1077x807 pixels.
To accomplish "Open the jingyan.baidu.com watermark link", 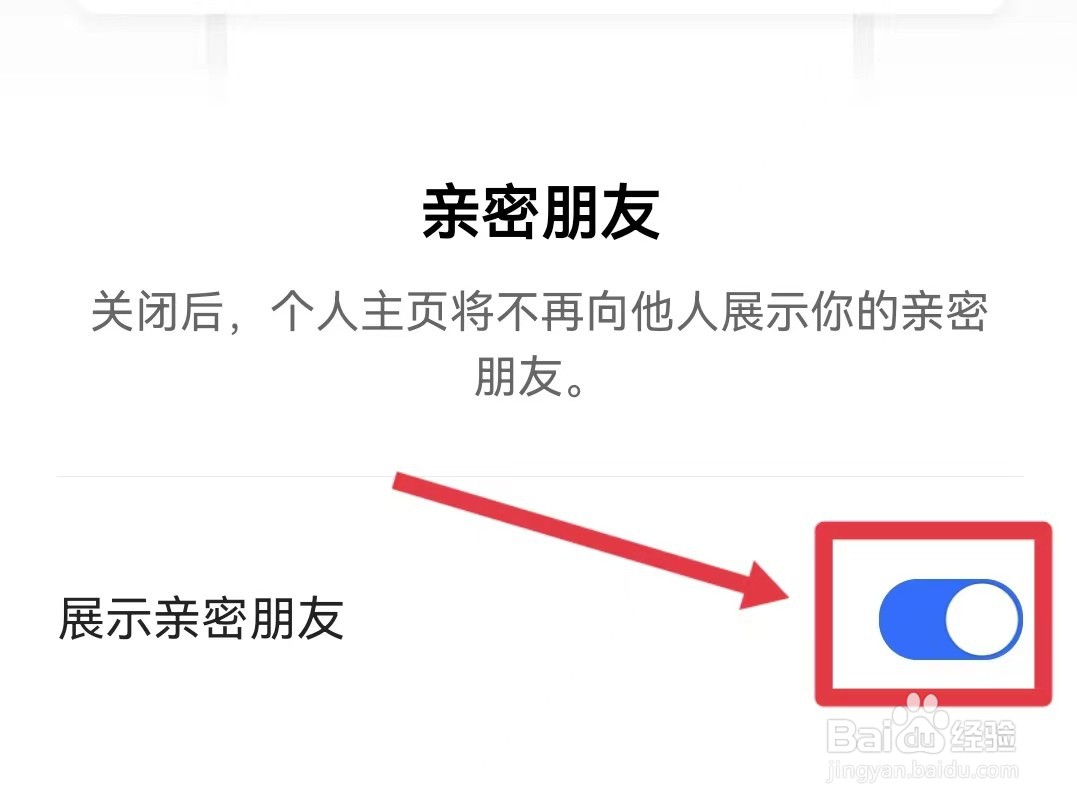I will (923, 770).
